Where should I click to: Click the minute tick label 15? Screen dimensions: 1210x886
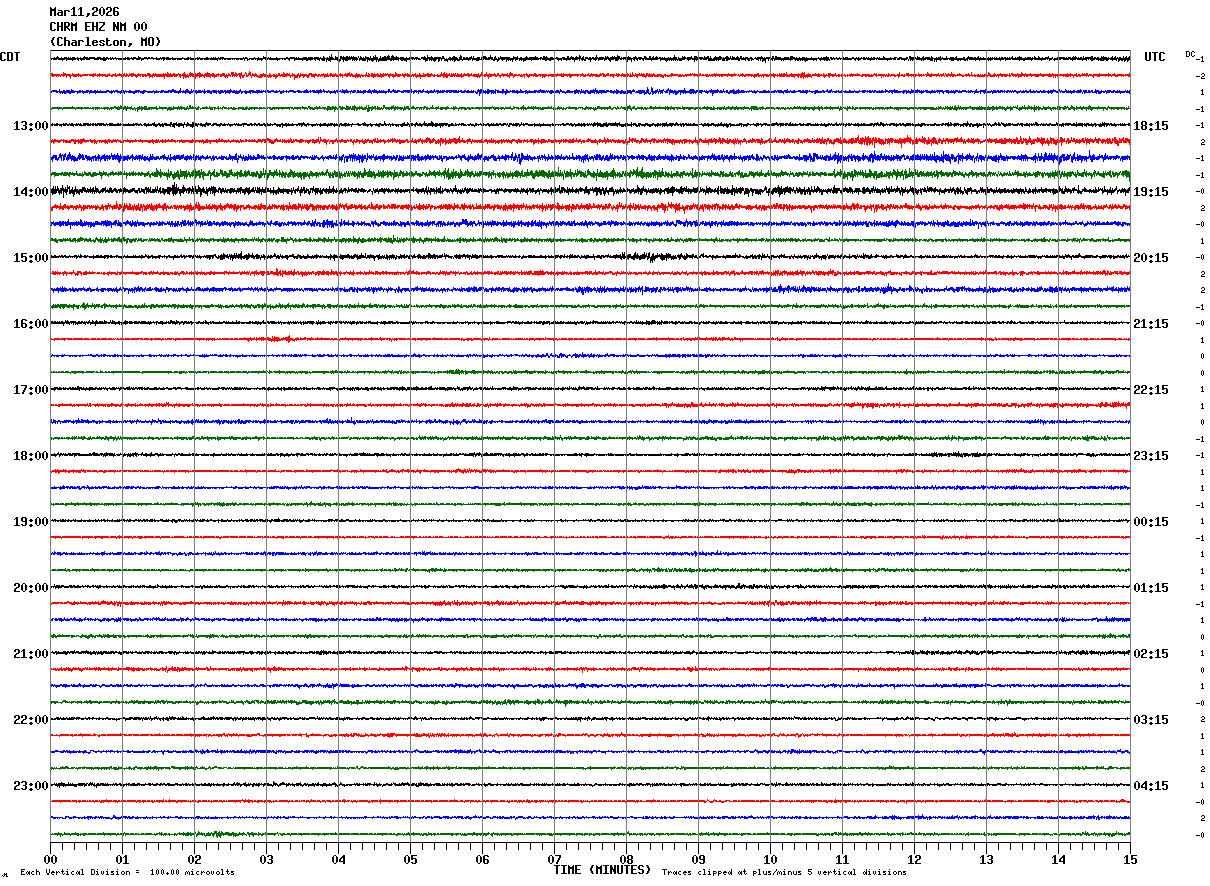(1130, 859)
